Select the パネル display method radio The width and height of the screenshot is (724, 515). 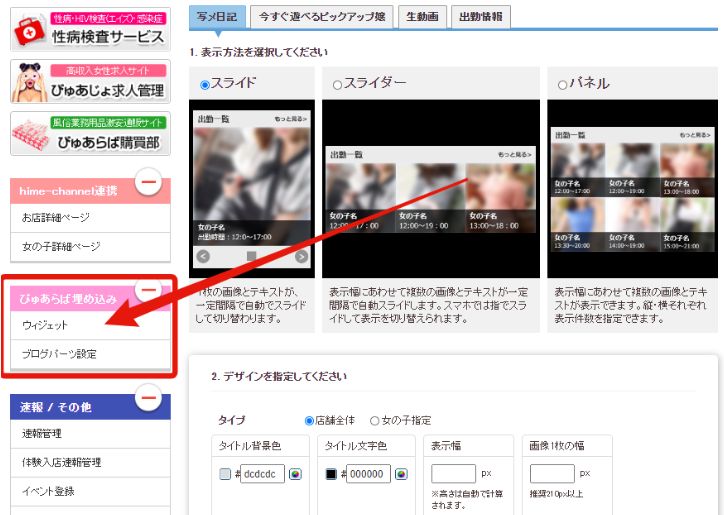coord(562,85)
